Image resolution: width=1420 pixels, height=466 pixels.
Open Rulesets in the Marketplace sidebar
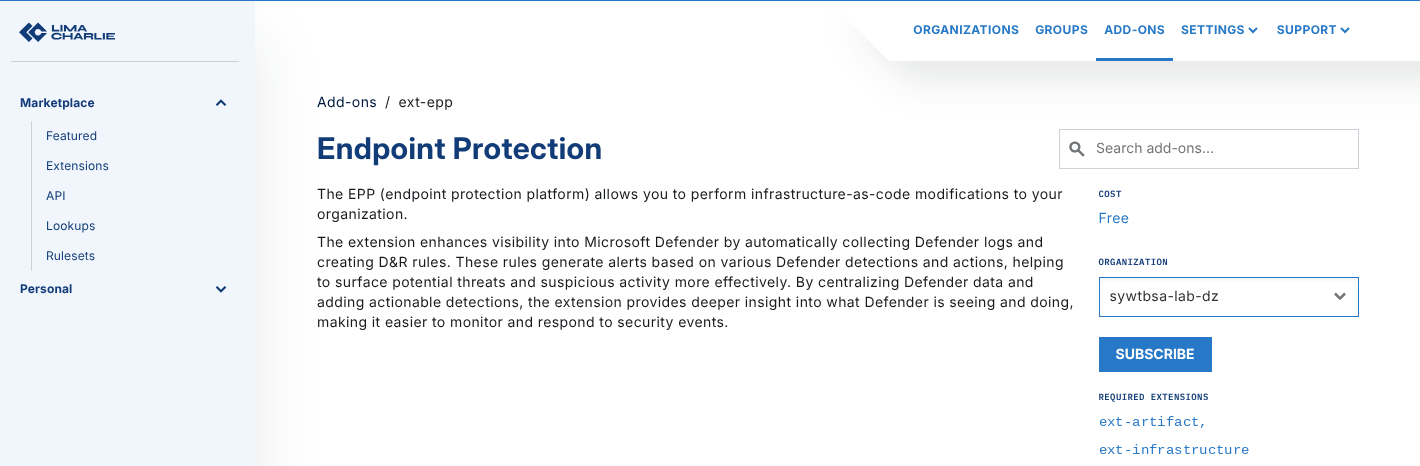(x=70, y=256)
